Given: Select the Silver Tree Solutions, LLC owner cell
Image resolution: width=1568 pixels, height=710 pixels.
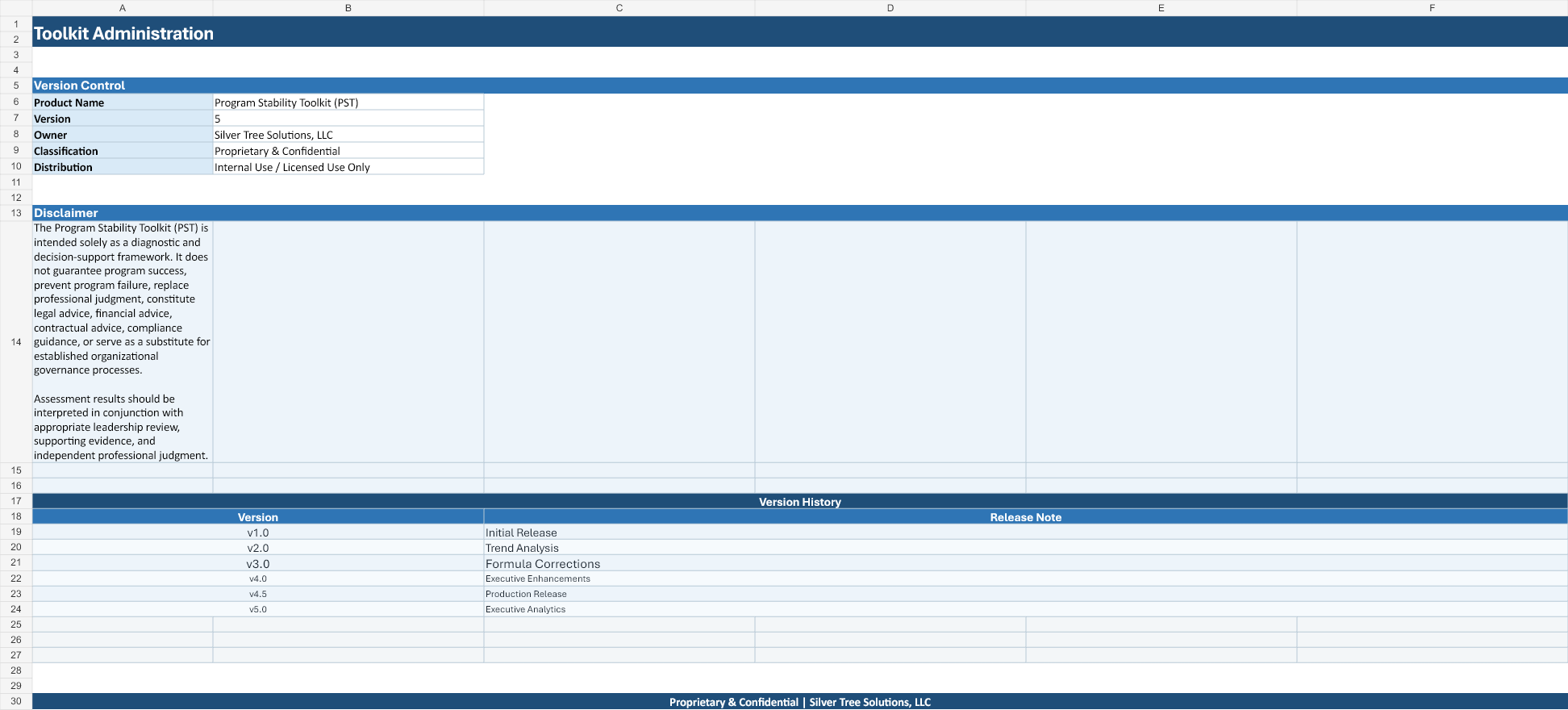Looking at the screenshot, I should pyautogui.click(x=348, y=135).
